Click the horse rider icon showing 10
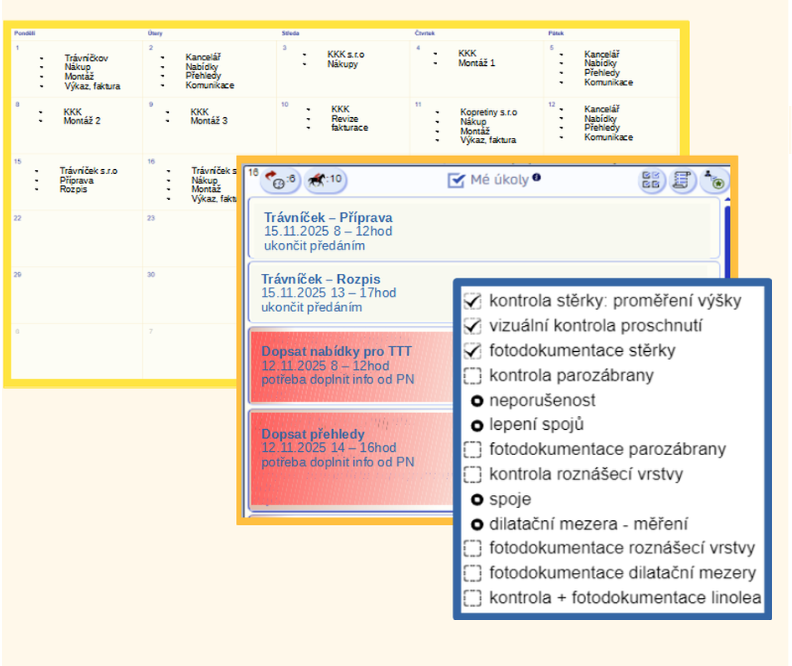 (x=325, y=181)
